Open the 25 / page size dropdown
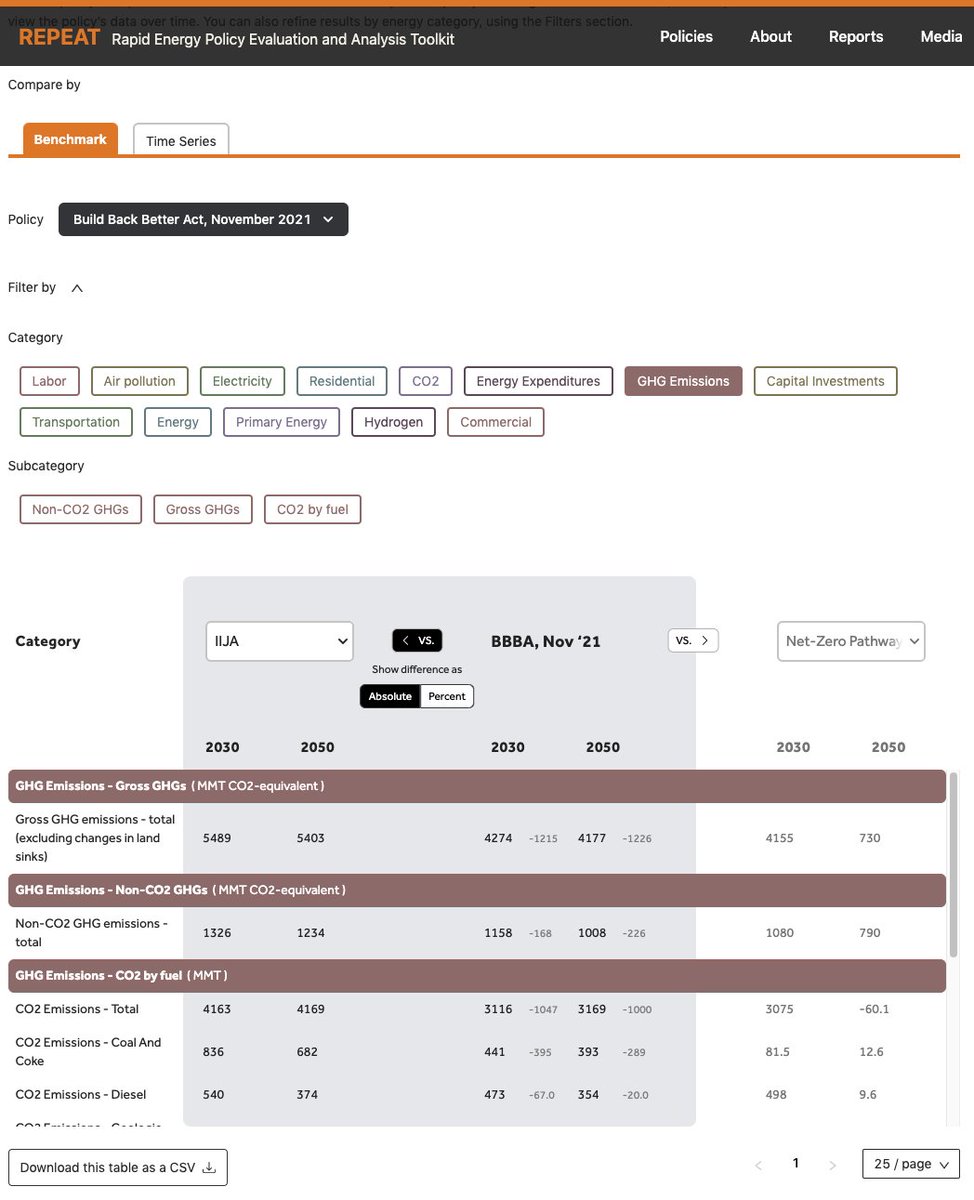974x1200 pixels. [911, 1164]
